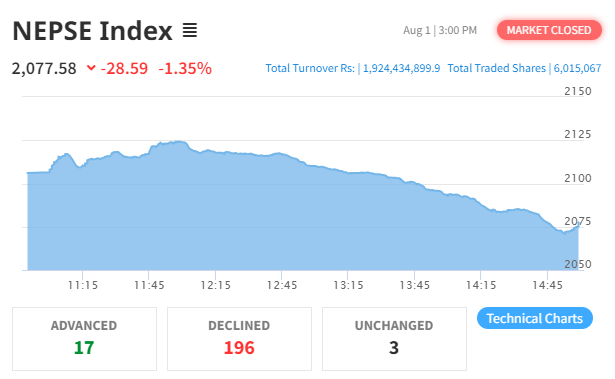This screenshot has width=615, height=379.
Task: Open the hamburger menu next to NEPSE Index
Action: 190,30
